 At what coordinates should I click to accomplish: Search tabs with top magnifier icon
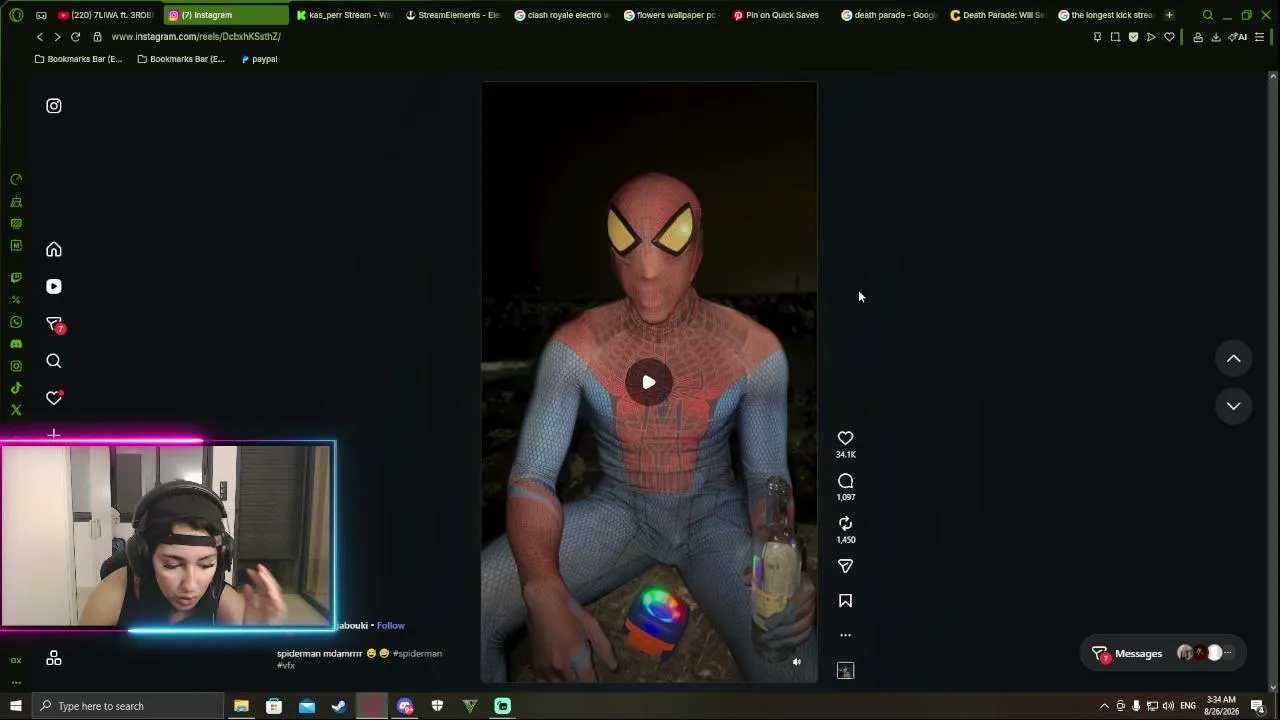click(1208, 15)
